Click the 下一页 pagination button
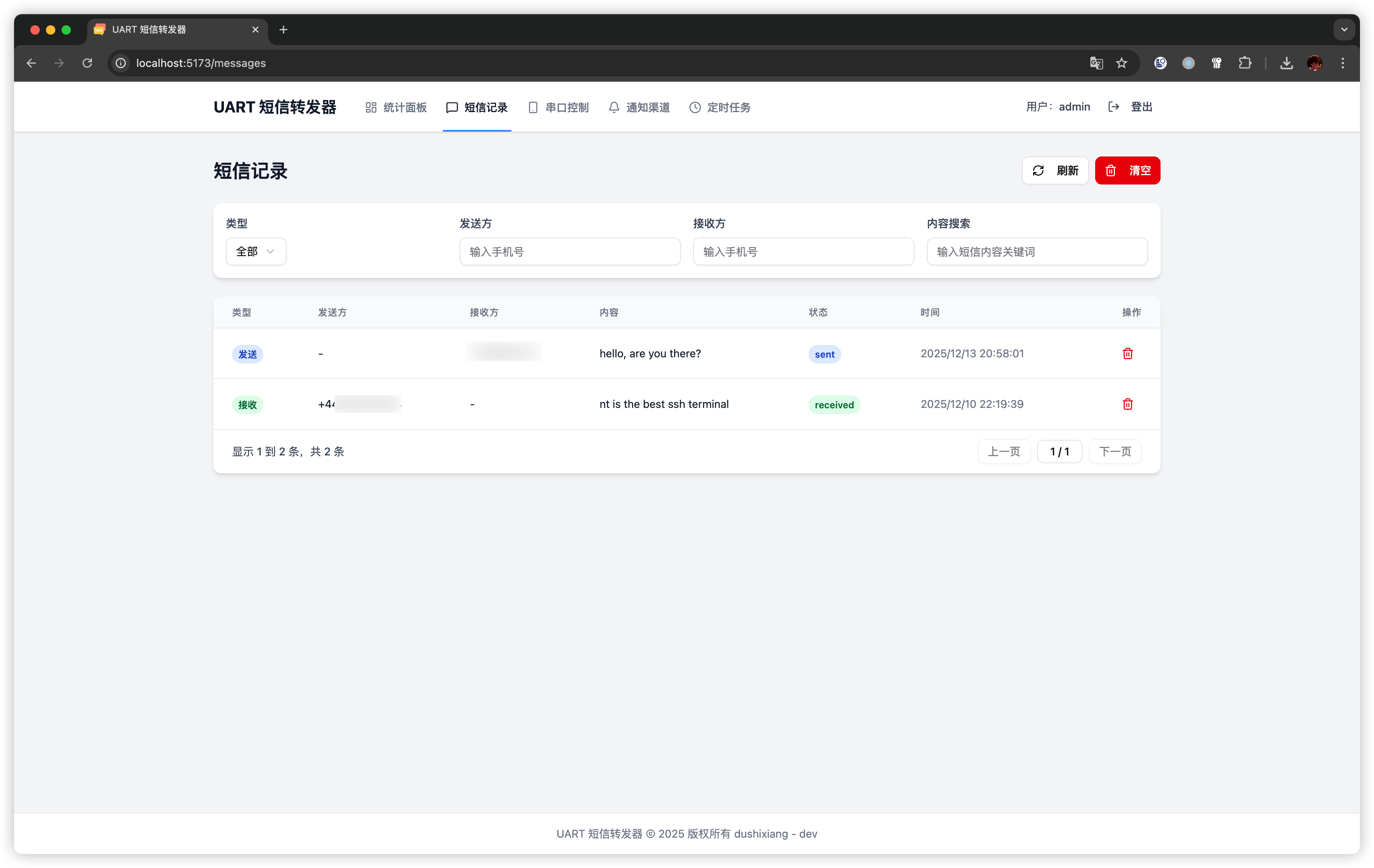This screenshot has width=1374, height=868. [1114, 452]
